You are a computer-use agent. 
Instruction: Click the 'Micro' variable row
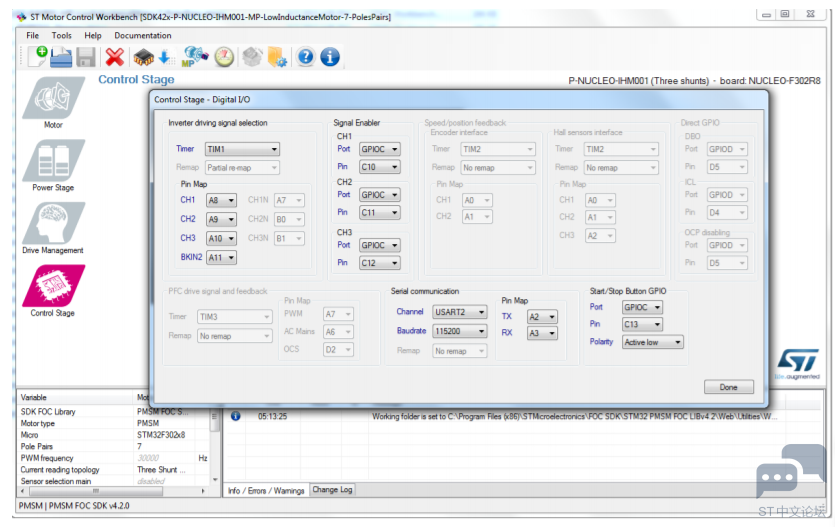[114, 435]
